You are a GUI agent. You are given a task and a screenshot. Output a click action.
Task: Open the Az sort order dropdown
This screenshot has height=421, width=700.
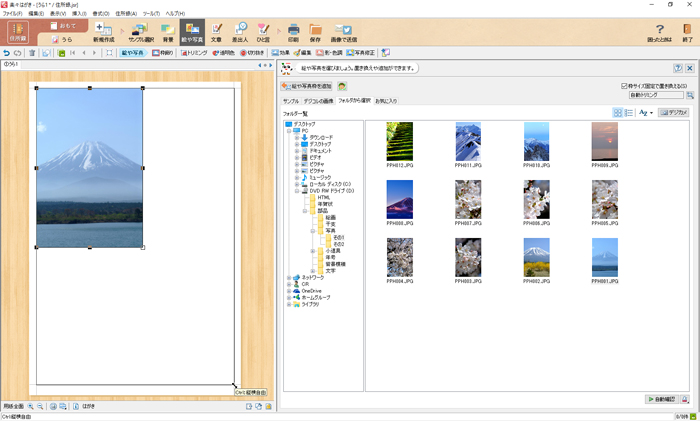[646, 113]
